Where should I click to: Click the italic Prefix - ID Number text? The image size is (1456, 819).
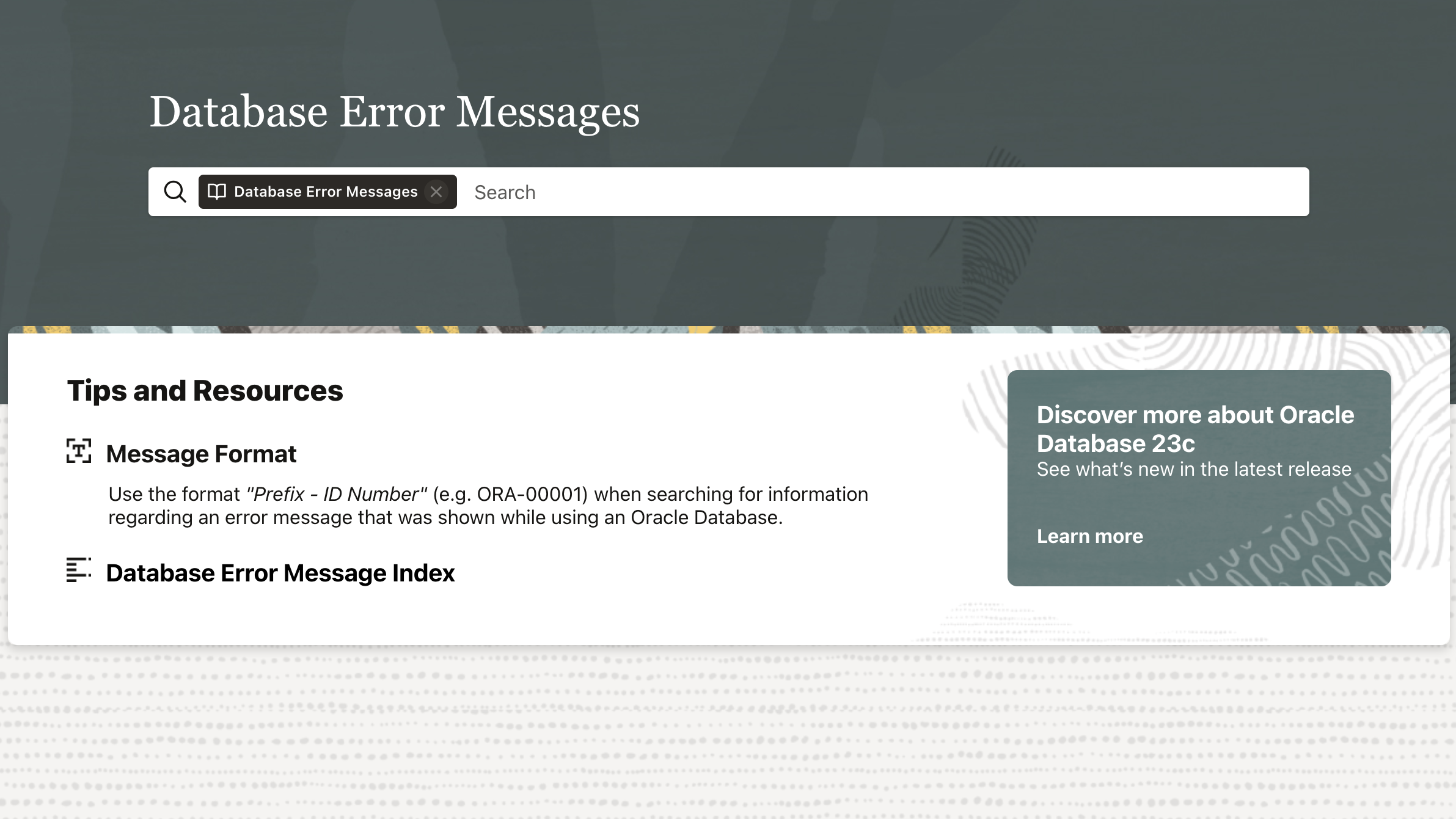pos(336,494)
